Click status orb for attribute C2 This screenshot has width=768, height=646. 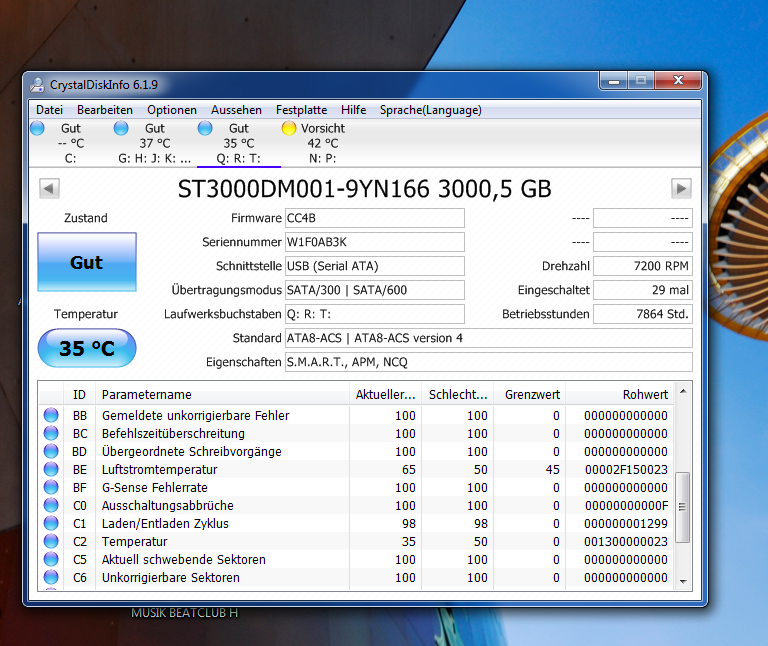[x=51, y=541]
